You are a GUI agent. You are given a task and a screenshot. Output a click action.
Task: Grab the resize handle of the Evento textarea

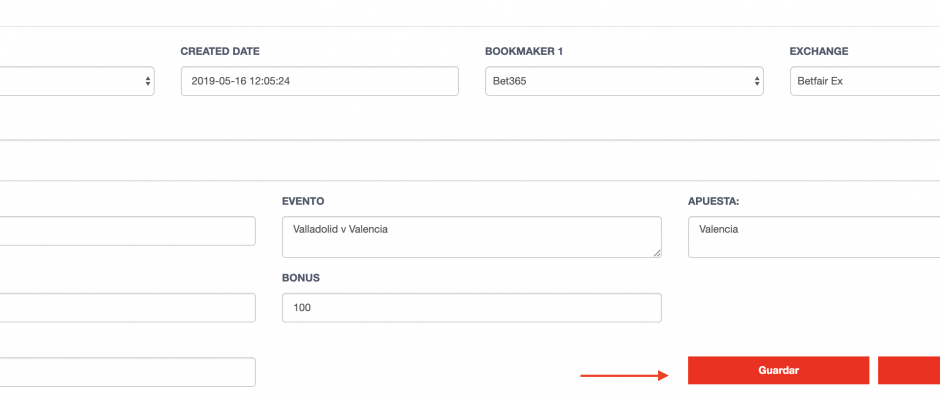click(x=657, y=253)
